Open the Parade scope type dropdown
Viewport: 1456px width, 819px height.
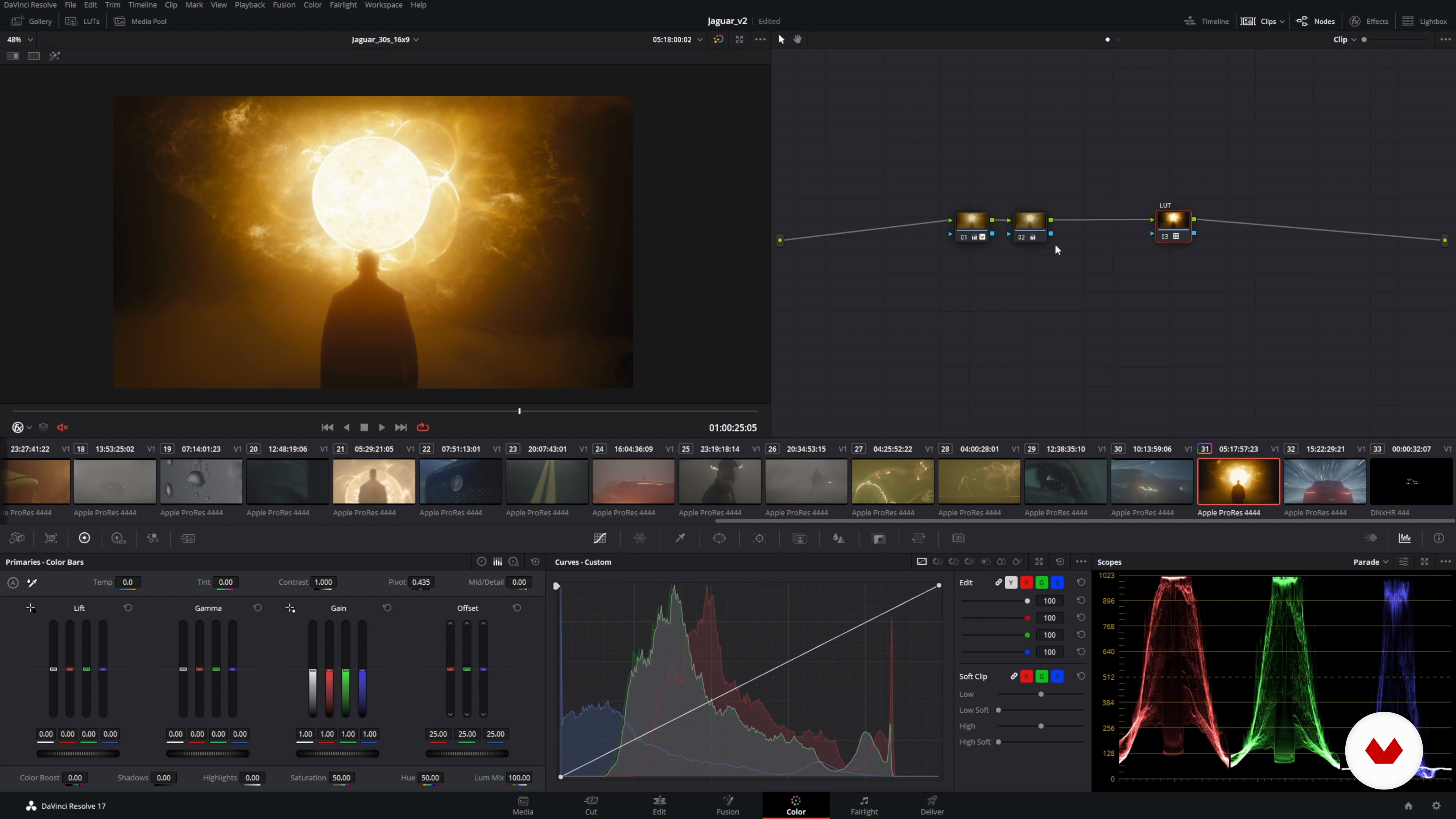pyautogui.click(x=1371, y=562)
